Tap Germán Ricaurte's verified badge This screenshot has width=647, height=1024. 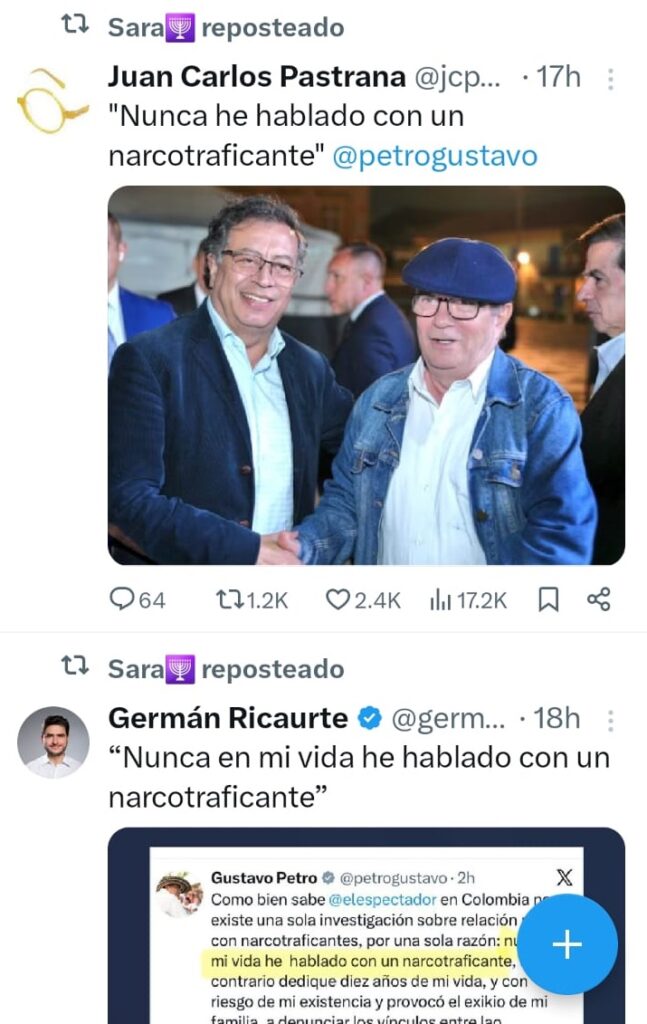click(370, 718)
